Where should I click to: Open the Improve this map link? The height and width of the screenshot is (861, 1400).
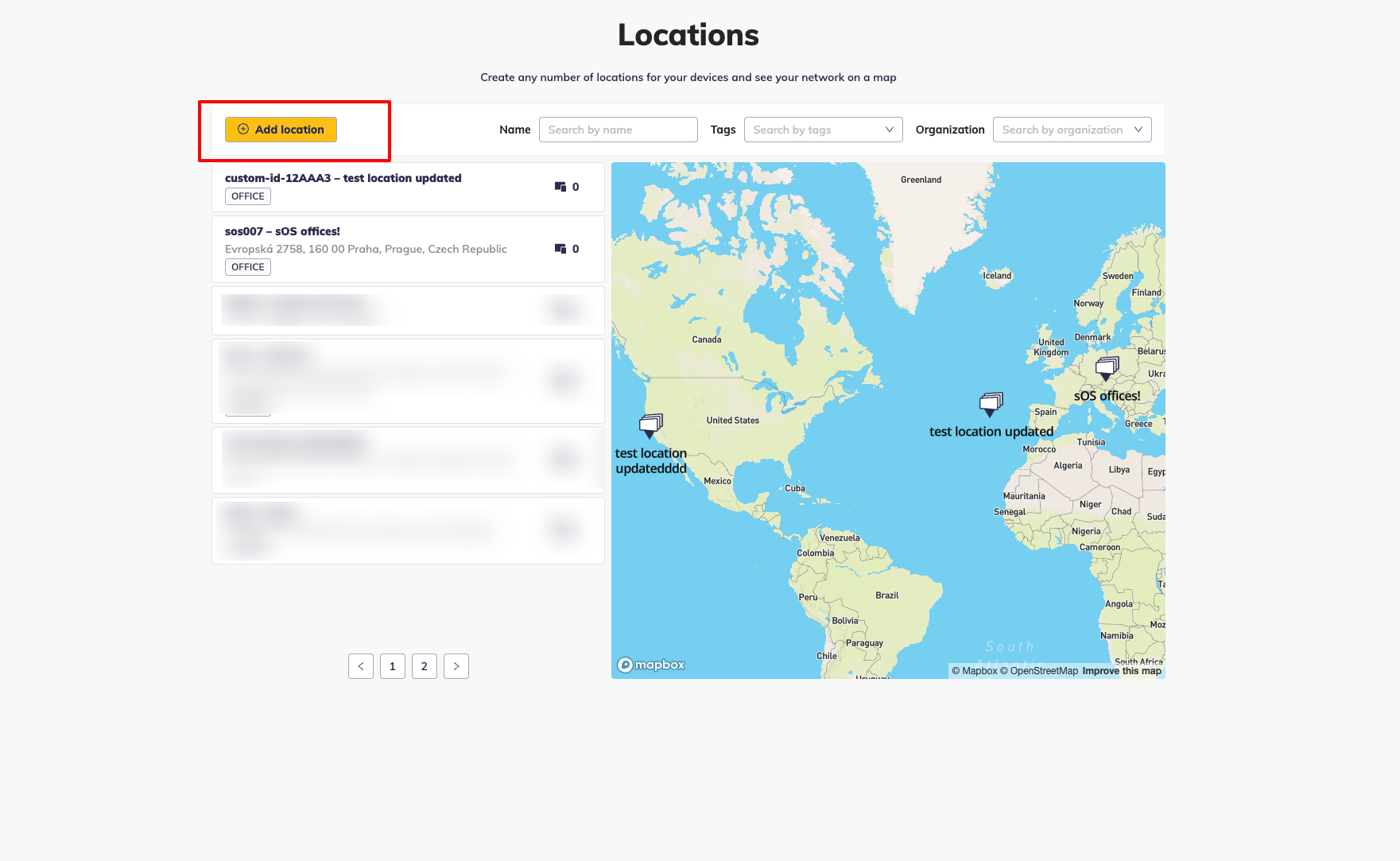pos(1121,671)
